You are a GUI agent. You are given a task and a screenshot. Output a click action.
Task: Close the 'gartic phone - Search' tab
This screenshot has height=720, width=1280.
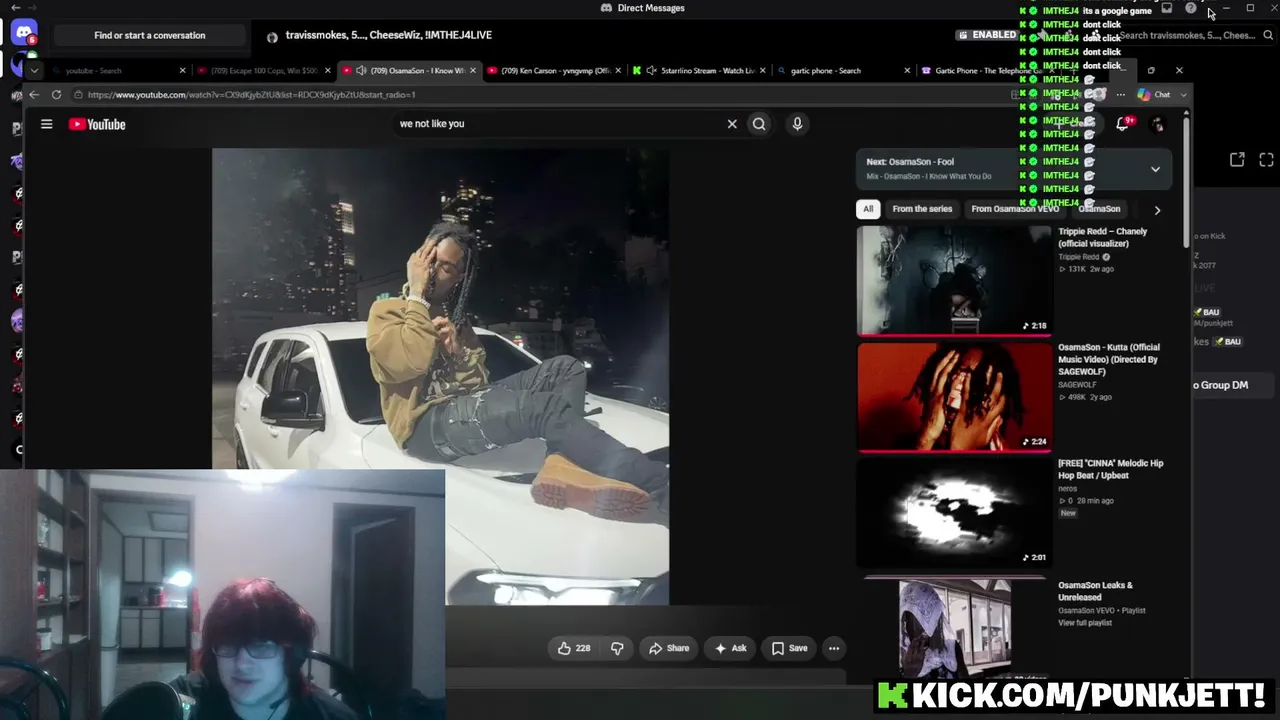coord(907,71)
